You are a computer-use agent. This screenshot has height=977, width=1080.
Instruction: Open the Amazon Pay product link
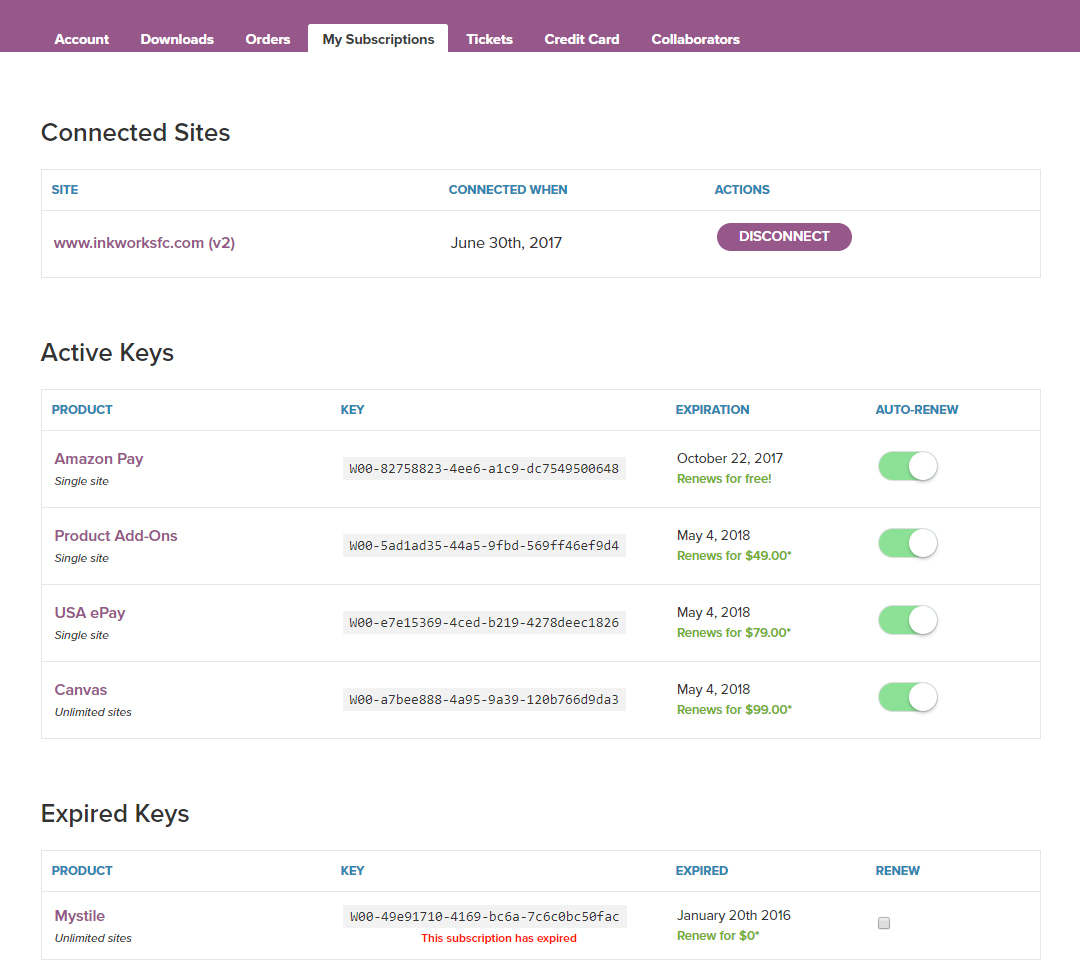99,459
